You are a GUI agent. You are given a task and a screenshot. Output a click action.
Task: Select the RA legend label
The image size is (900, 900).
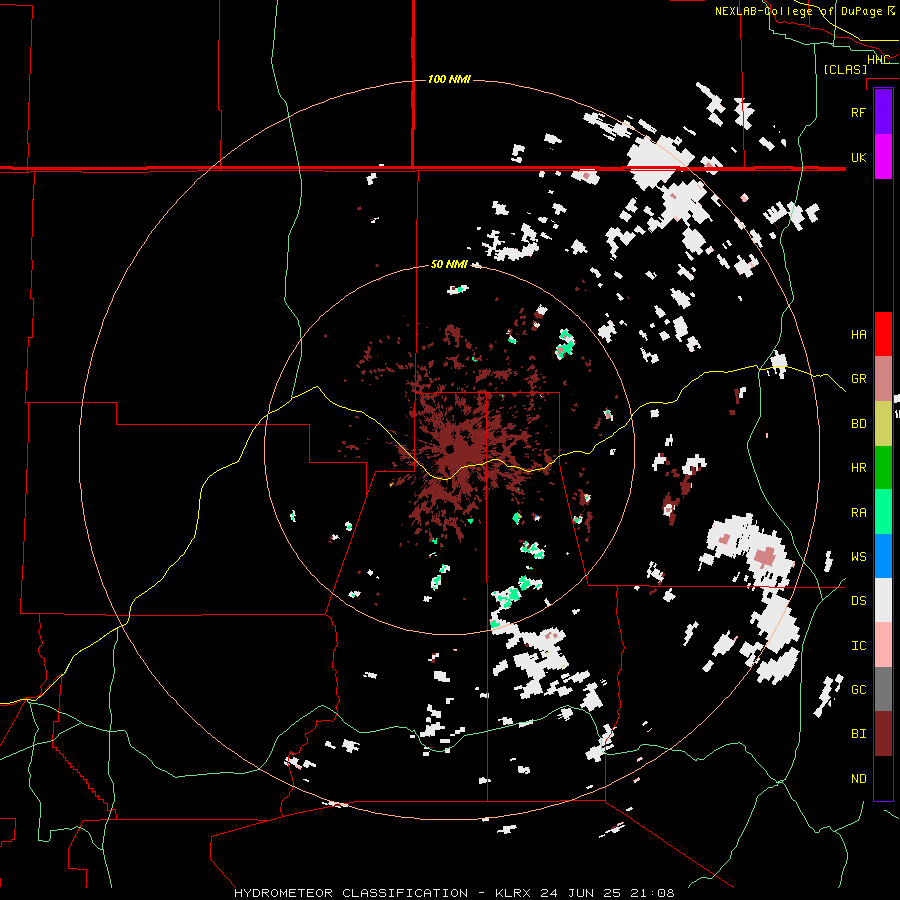pyautogui.click(x=858, y=512)
